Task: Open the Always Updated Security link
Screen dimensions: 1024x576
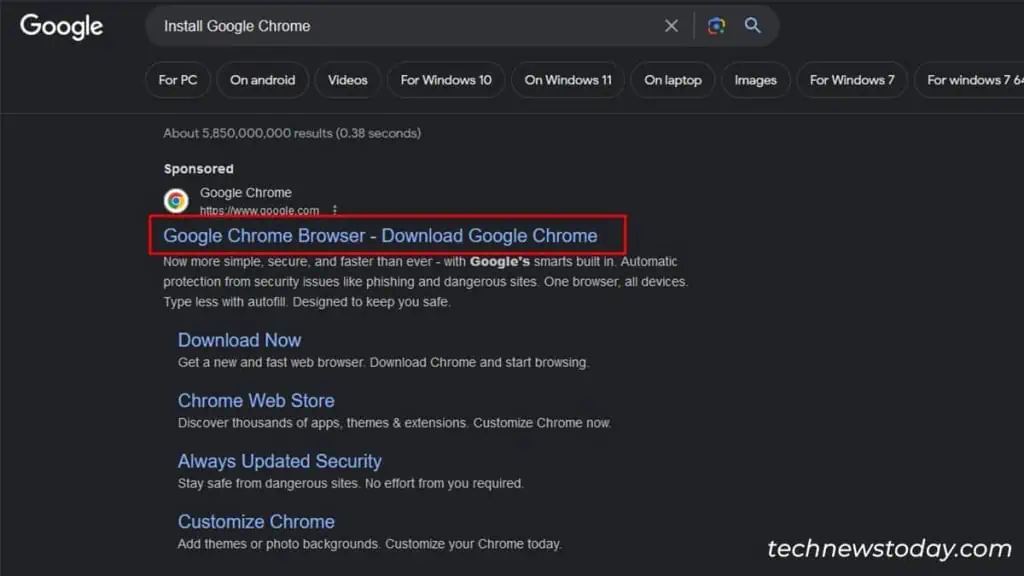Action: (x=280, y=461)
